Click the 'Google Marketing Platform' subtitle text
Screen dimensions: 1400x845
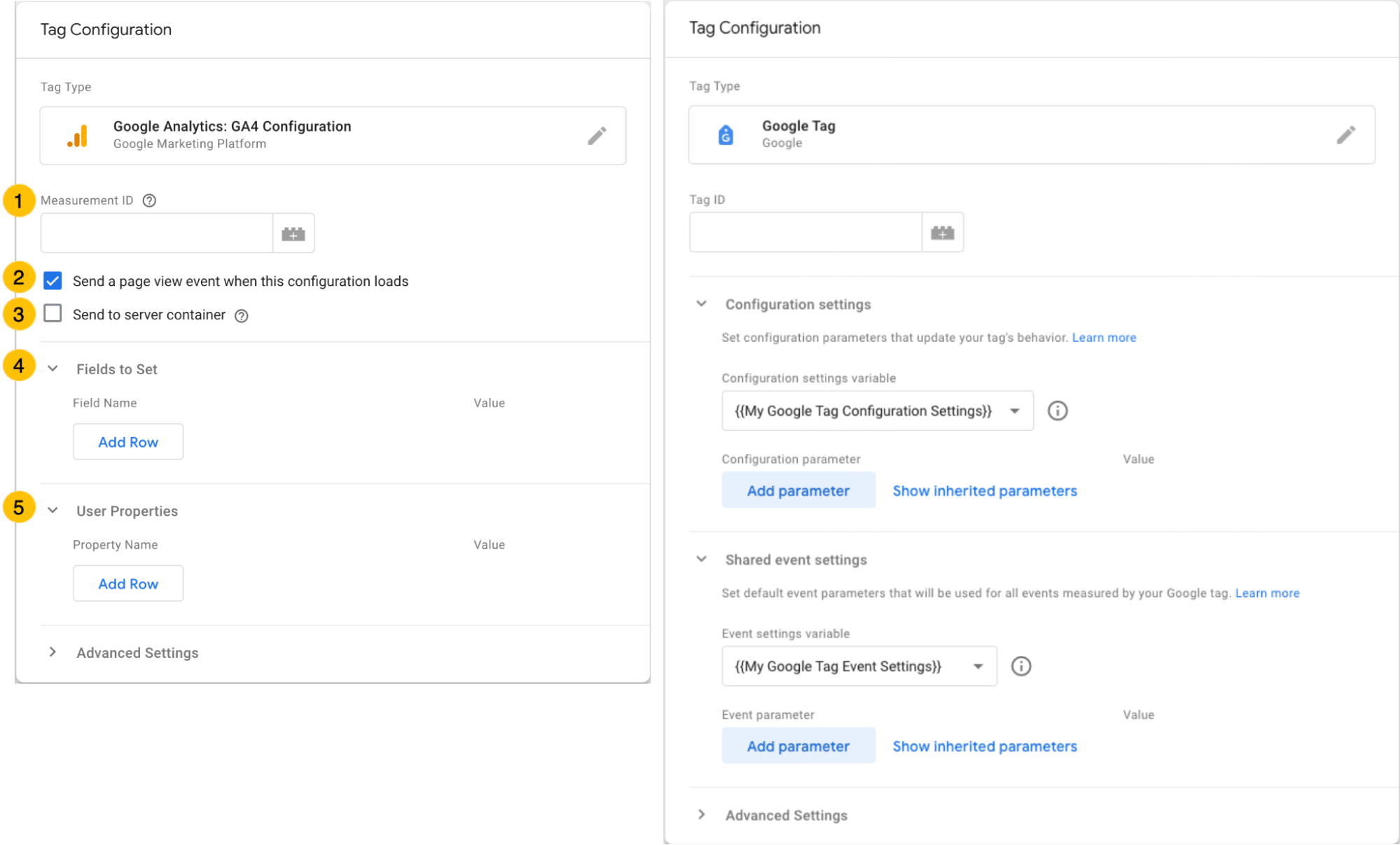190,144
